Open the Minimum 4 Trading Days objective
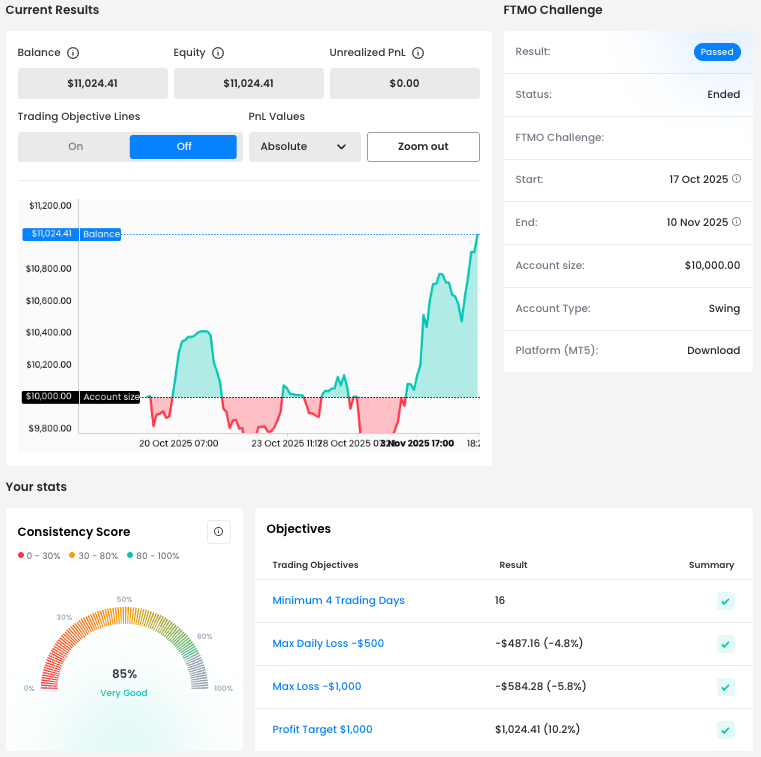 (x=338, y=600)
